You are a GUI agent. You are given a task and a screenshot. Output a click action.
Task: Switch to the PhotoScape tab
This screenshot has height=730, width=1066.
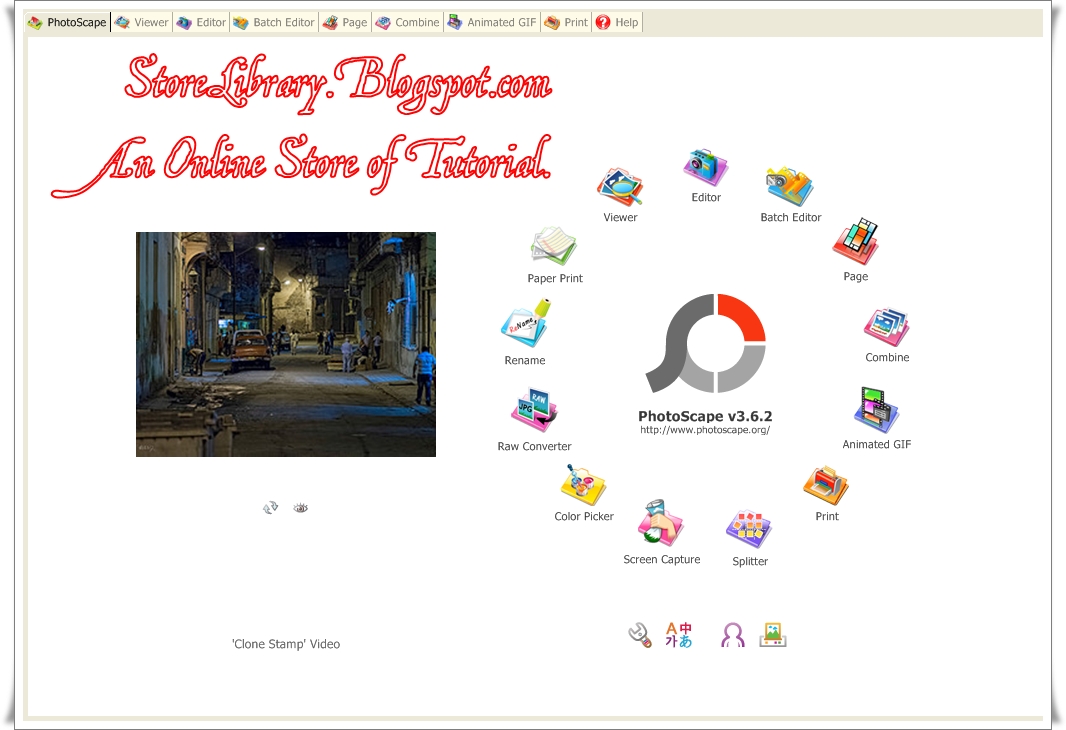[67, 22]
